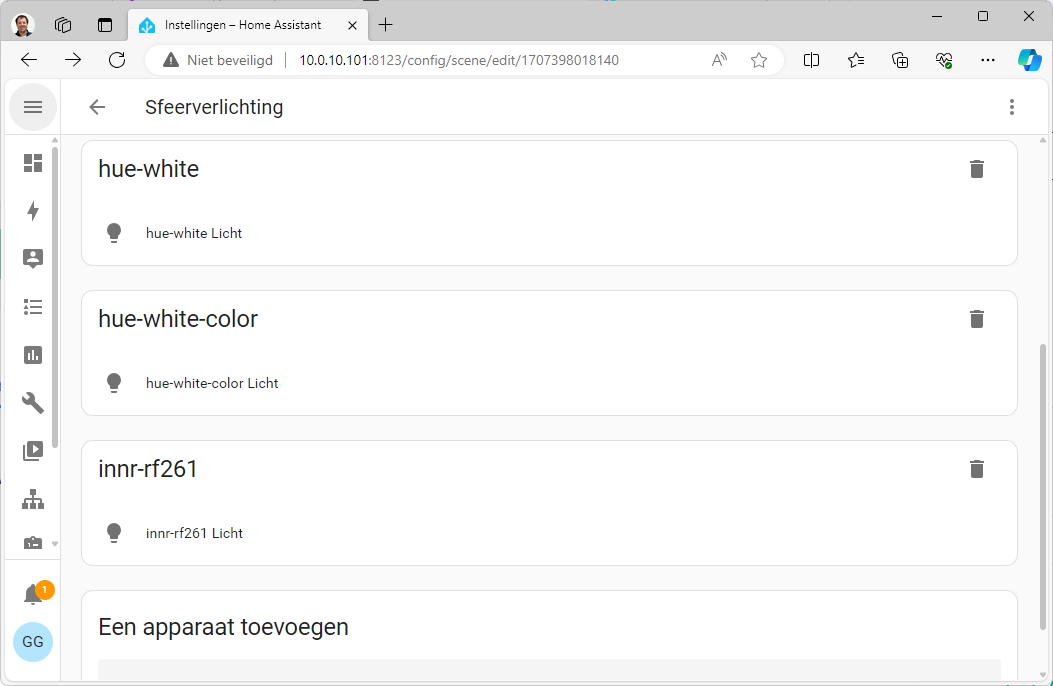The width and height of the screenshot is (1053, 686).
Task: Open the innr-rf261 Licht entity
Action: pyautogui.click(x=194, y=533)
